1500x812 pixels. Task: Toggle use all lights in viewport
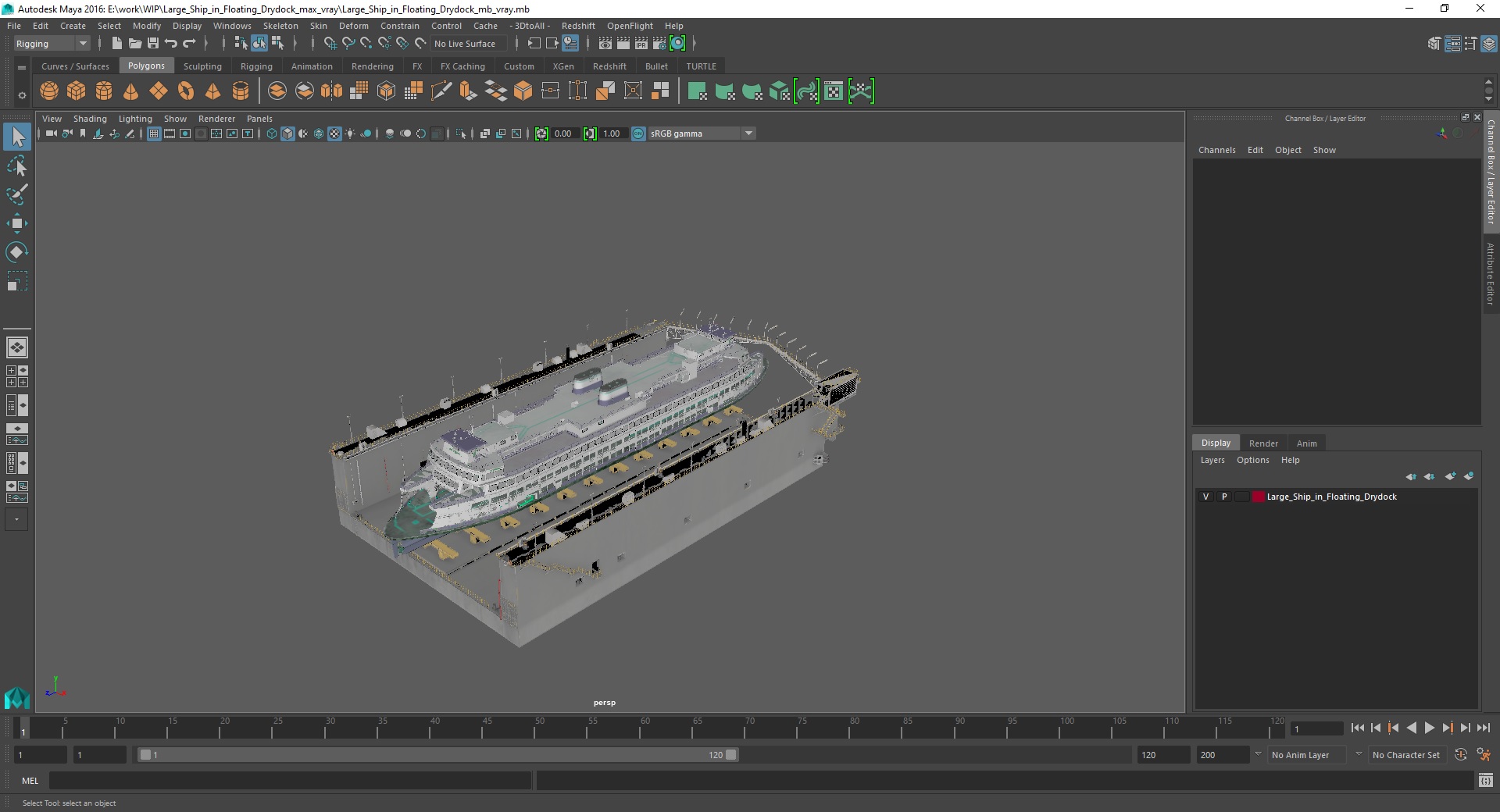350,134
